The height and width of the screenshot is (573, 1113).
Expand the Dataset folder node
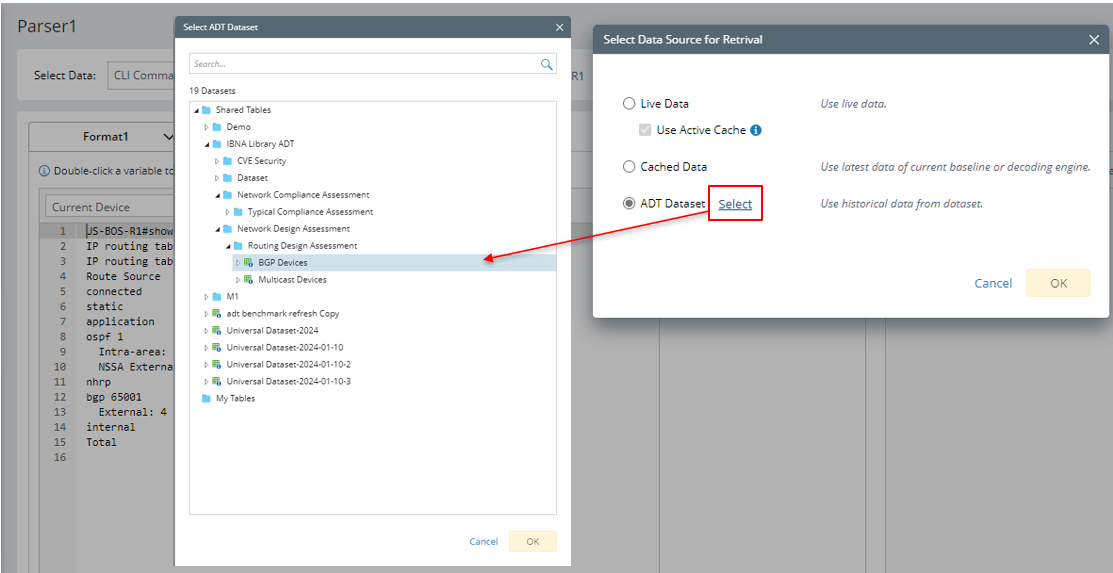(x=217, y=178)
